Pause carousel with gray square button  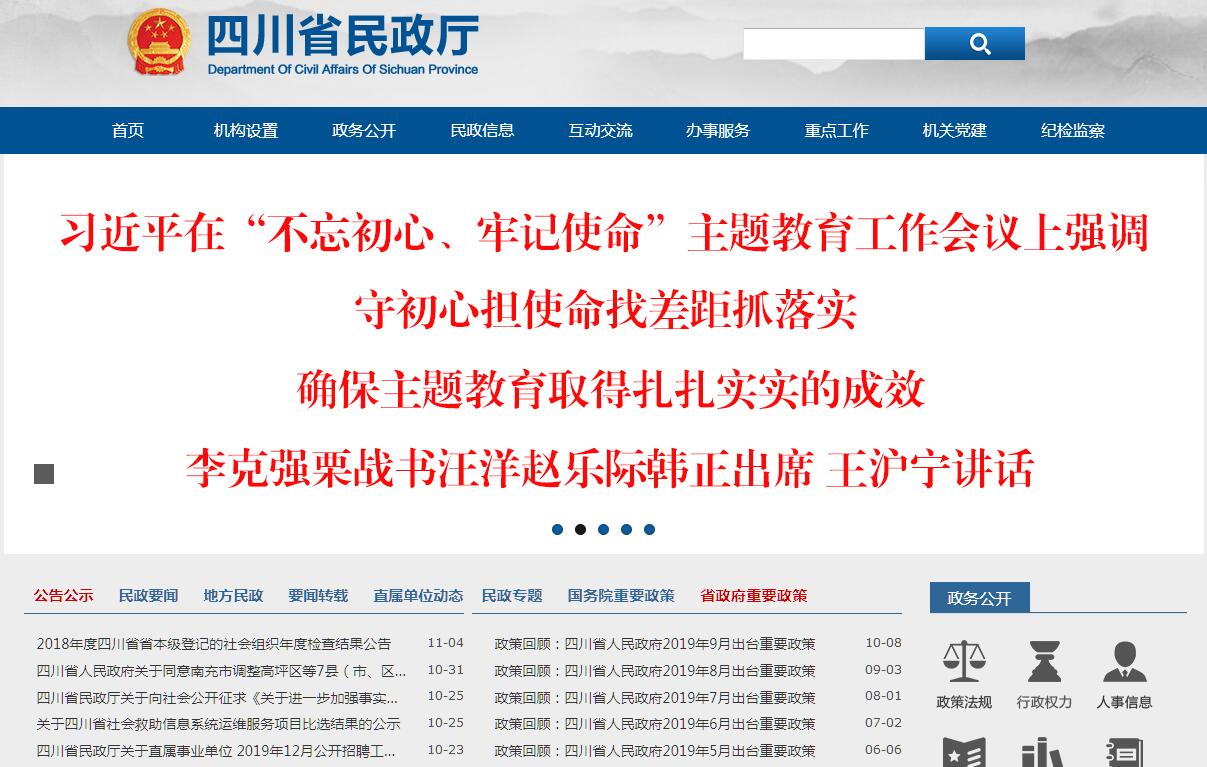coord(44,474)
